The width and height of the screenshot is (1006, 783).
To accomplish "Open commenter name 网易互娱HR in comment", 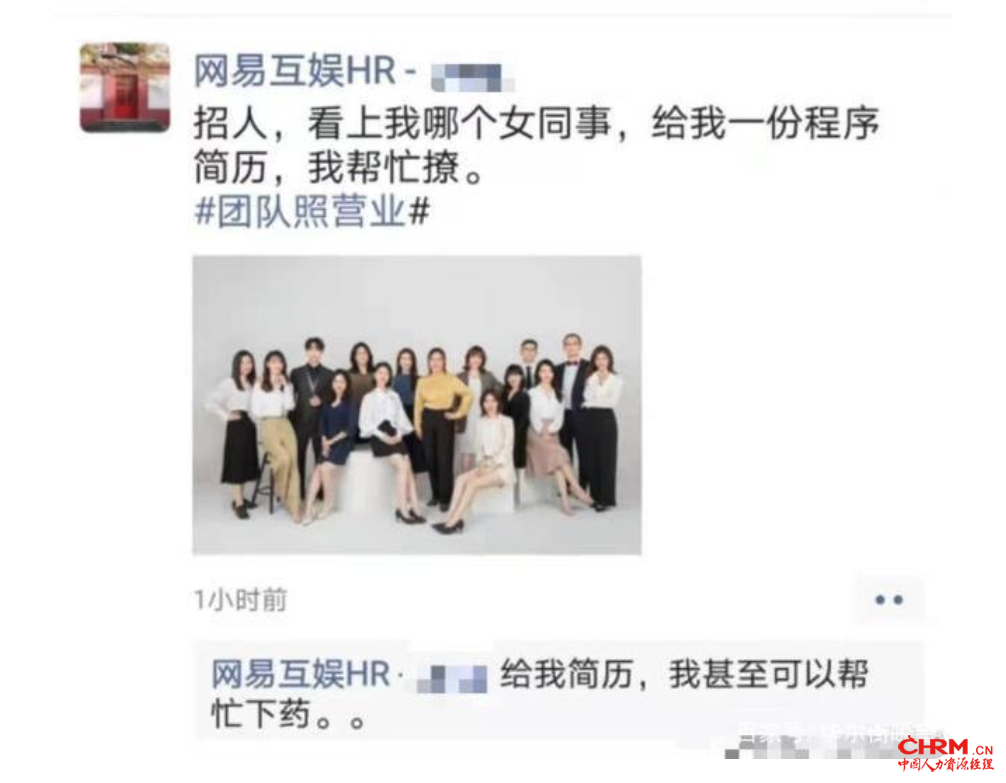I will coord(301,675).
